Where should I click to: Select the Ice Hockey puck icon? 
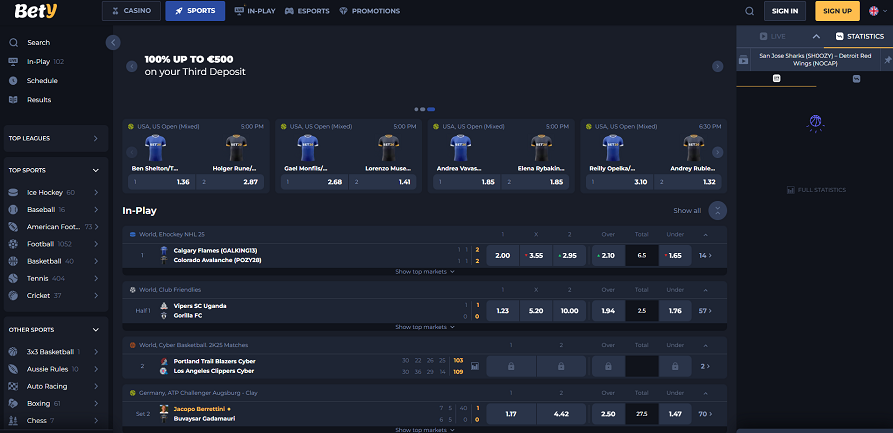coord(13,193)
